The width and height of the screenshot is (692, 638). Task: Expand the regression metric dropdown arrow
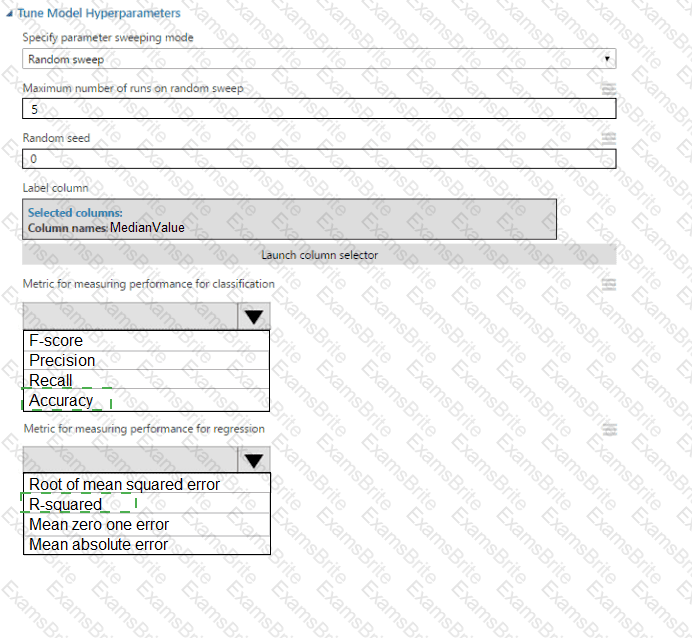click(x=254, y=460)
